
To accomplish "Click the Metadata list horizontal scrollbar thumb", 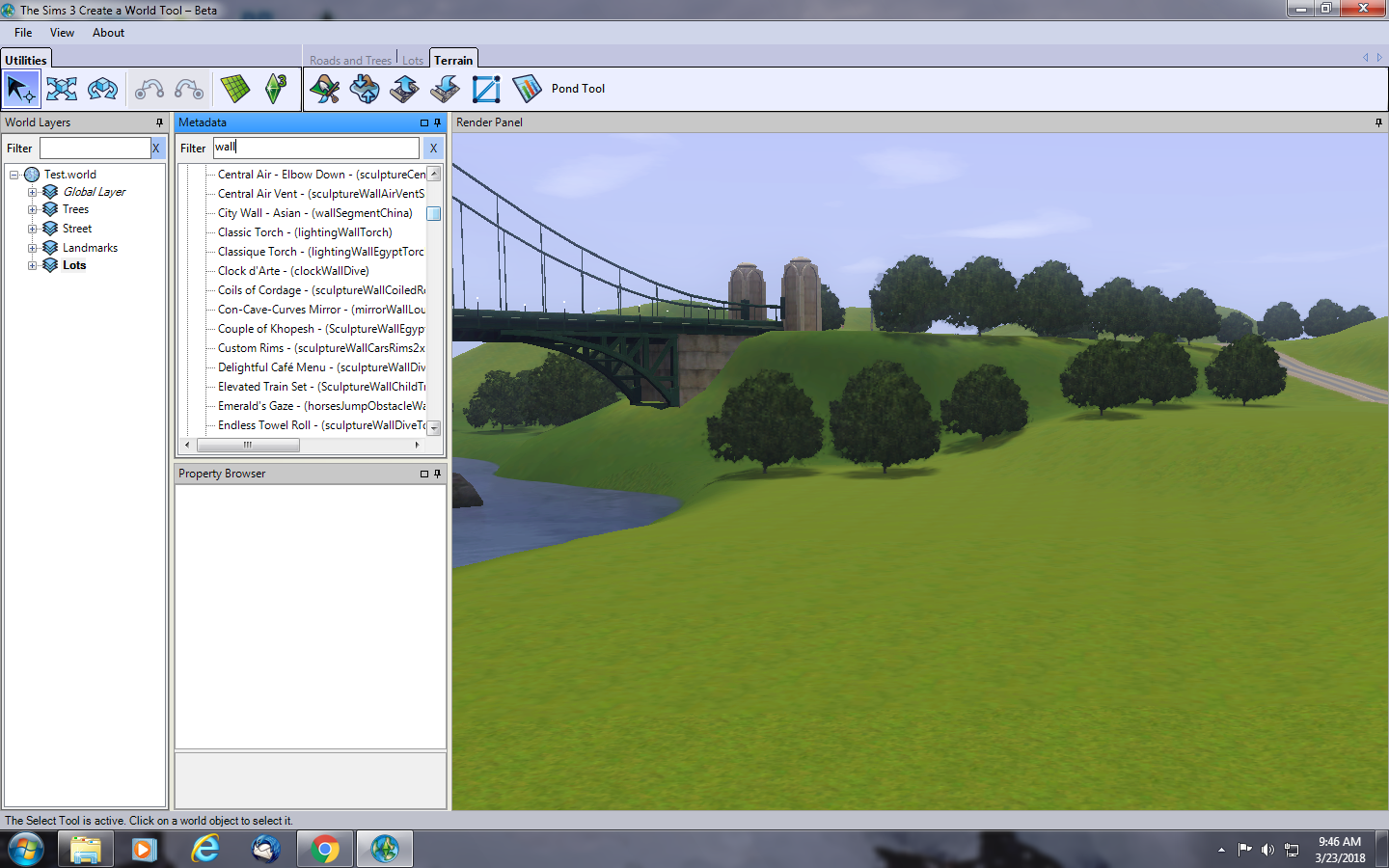I will [x=248, y=445].
